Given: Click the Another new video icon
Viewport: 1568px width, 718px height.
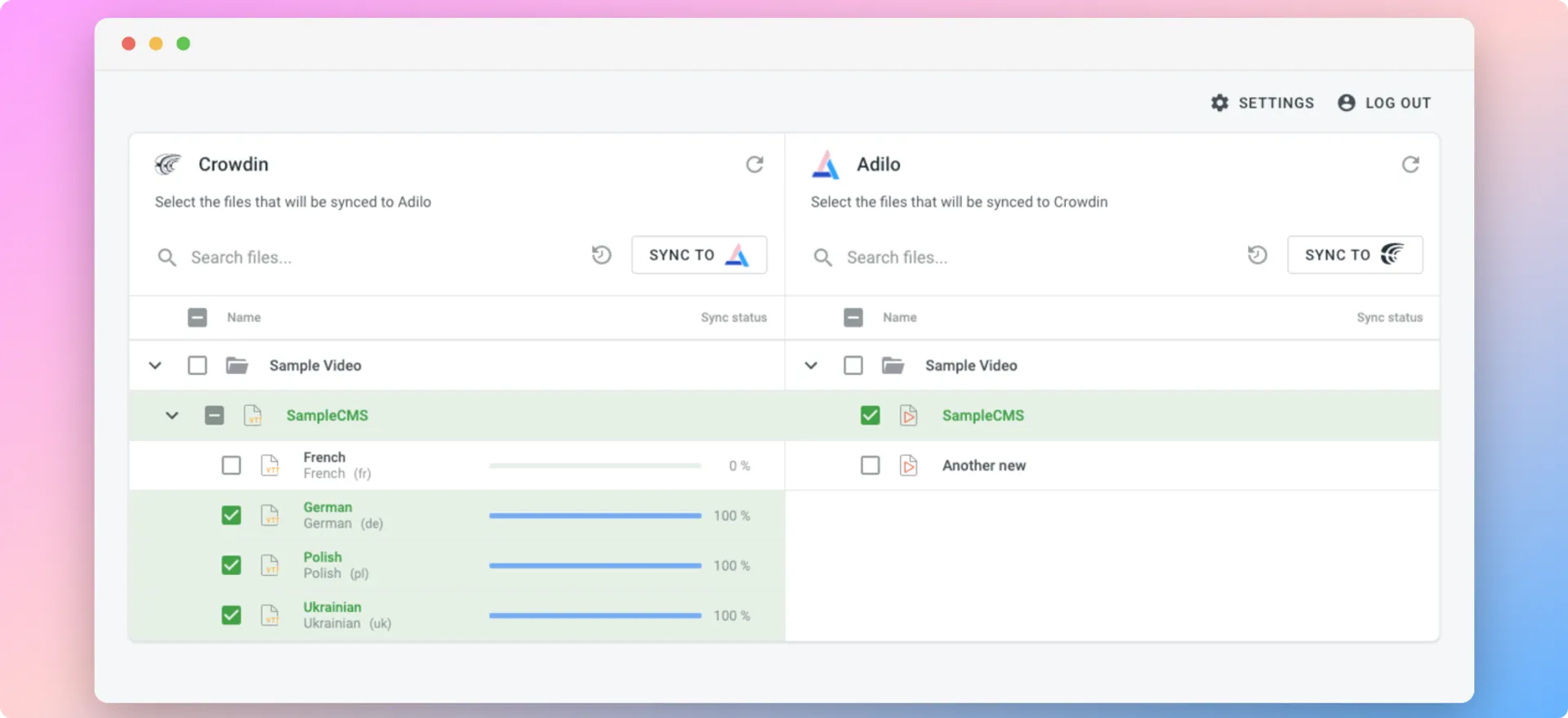Looking at the screenshot, I should pyautogui.click(x=909, y=466).
